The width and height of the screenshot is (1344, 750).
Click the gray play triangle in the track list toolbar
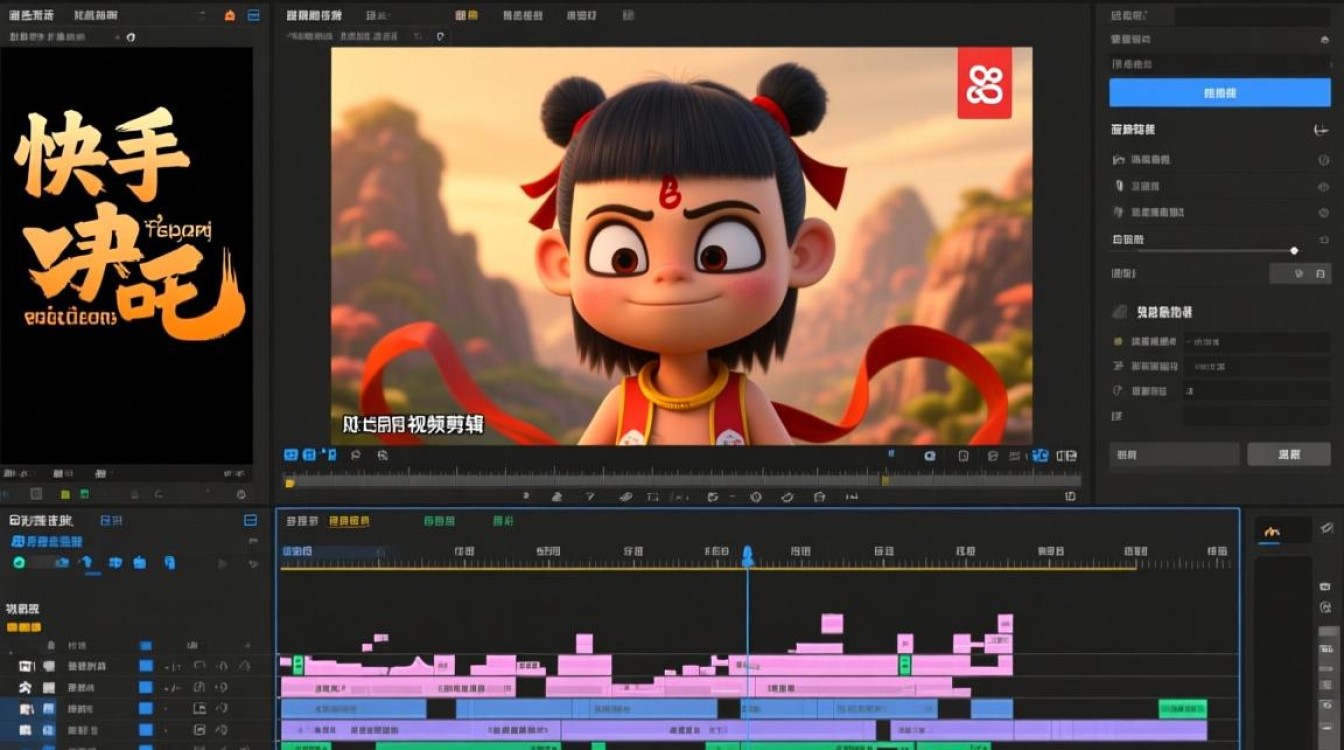pyautogui.click(x=222, y=564)
